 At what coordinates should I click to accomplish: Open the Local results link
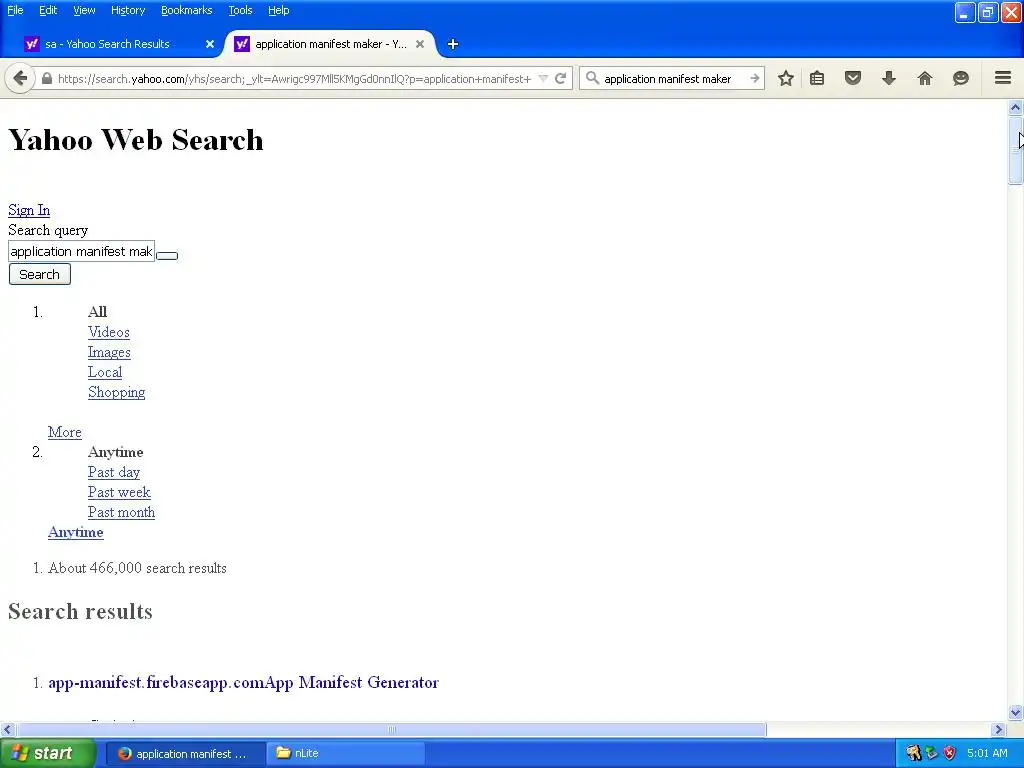pos(104,372)
